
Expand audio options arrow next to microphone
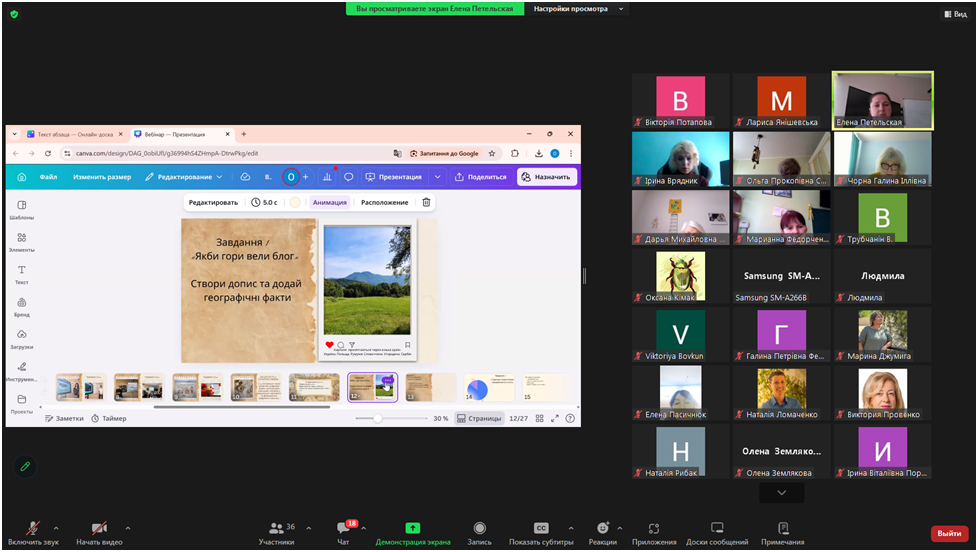[56, 528]
